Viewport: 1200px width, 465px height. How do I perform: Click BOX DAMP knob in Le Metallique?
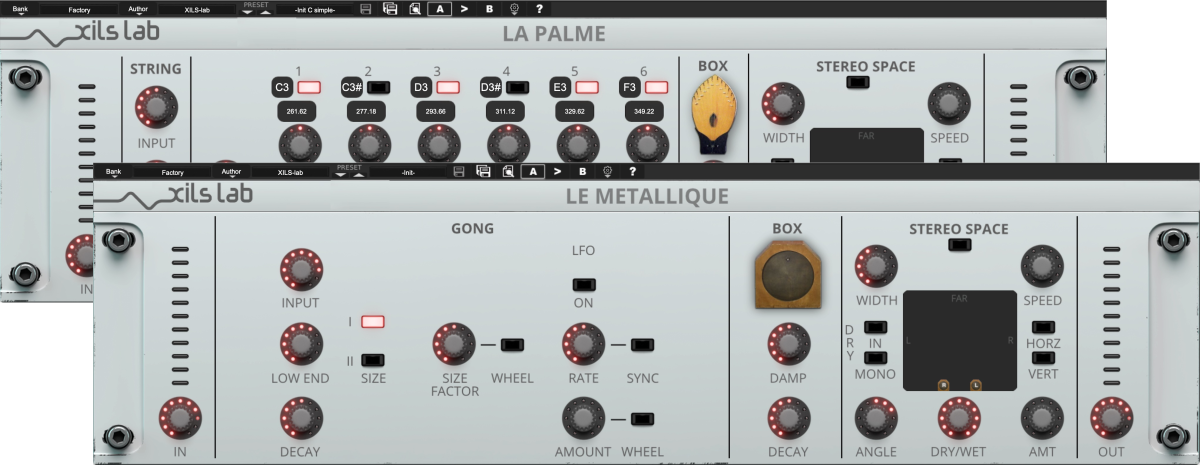tap(788, 345)
